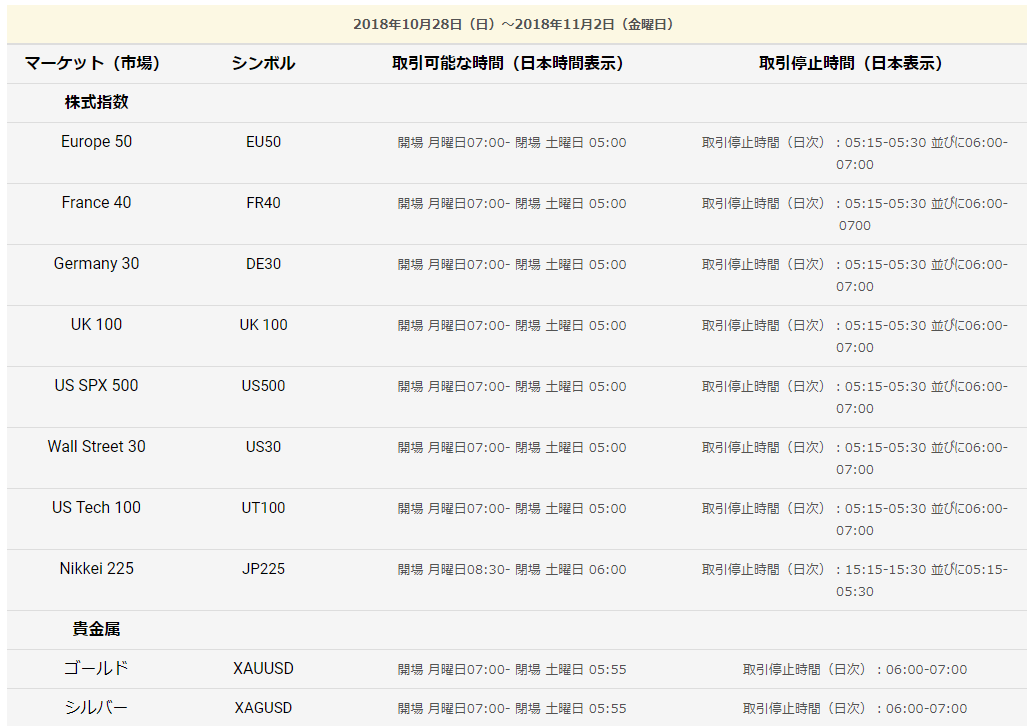Click シルバー trading hours ending 05:55
1030x726 pixels.
[x=512, y=709]
